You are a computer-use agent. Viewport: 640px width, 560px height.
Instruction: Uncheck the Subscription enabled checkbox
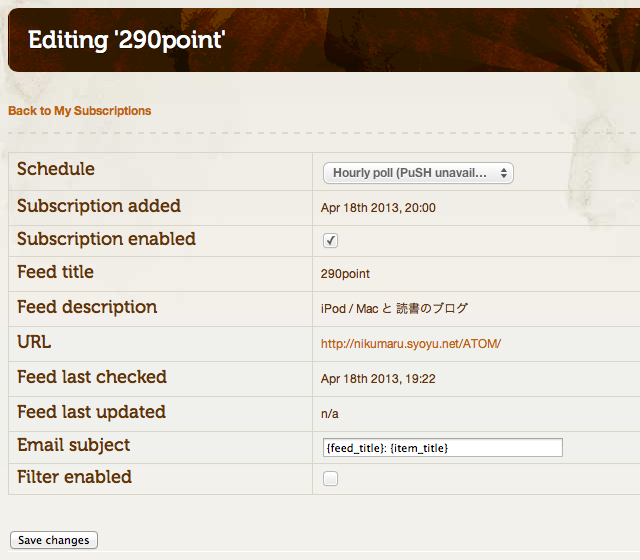[330, 240]
